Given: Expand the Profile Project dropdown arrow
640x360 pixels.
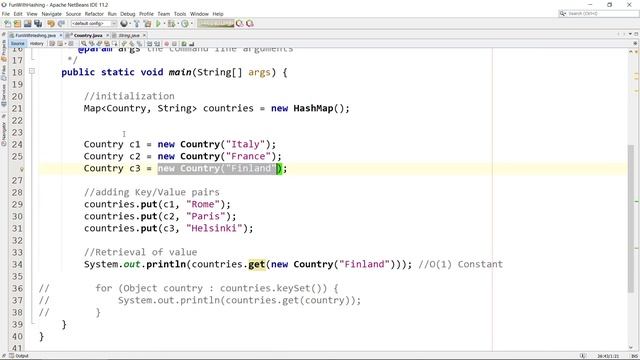Looking at the screenshot, I should [x=191, y=24].
